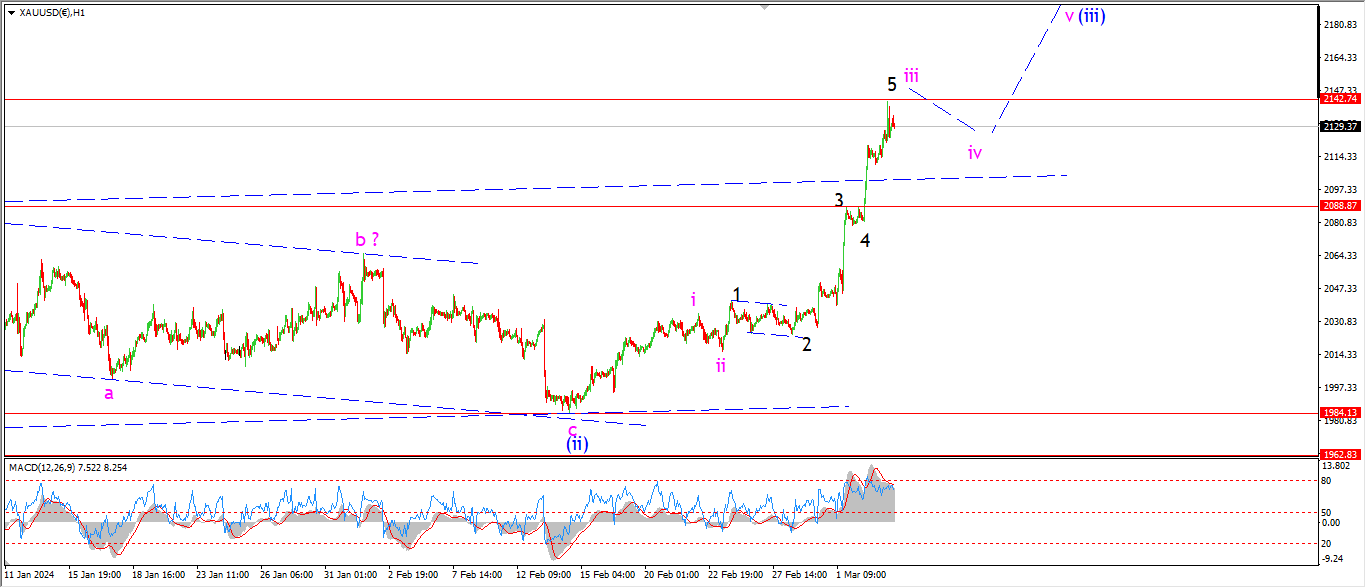
Task: Click the '1 Mar 09:00' time axis label
Action: (x=861, y=575)
